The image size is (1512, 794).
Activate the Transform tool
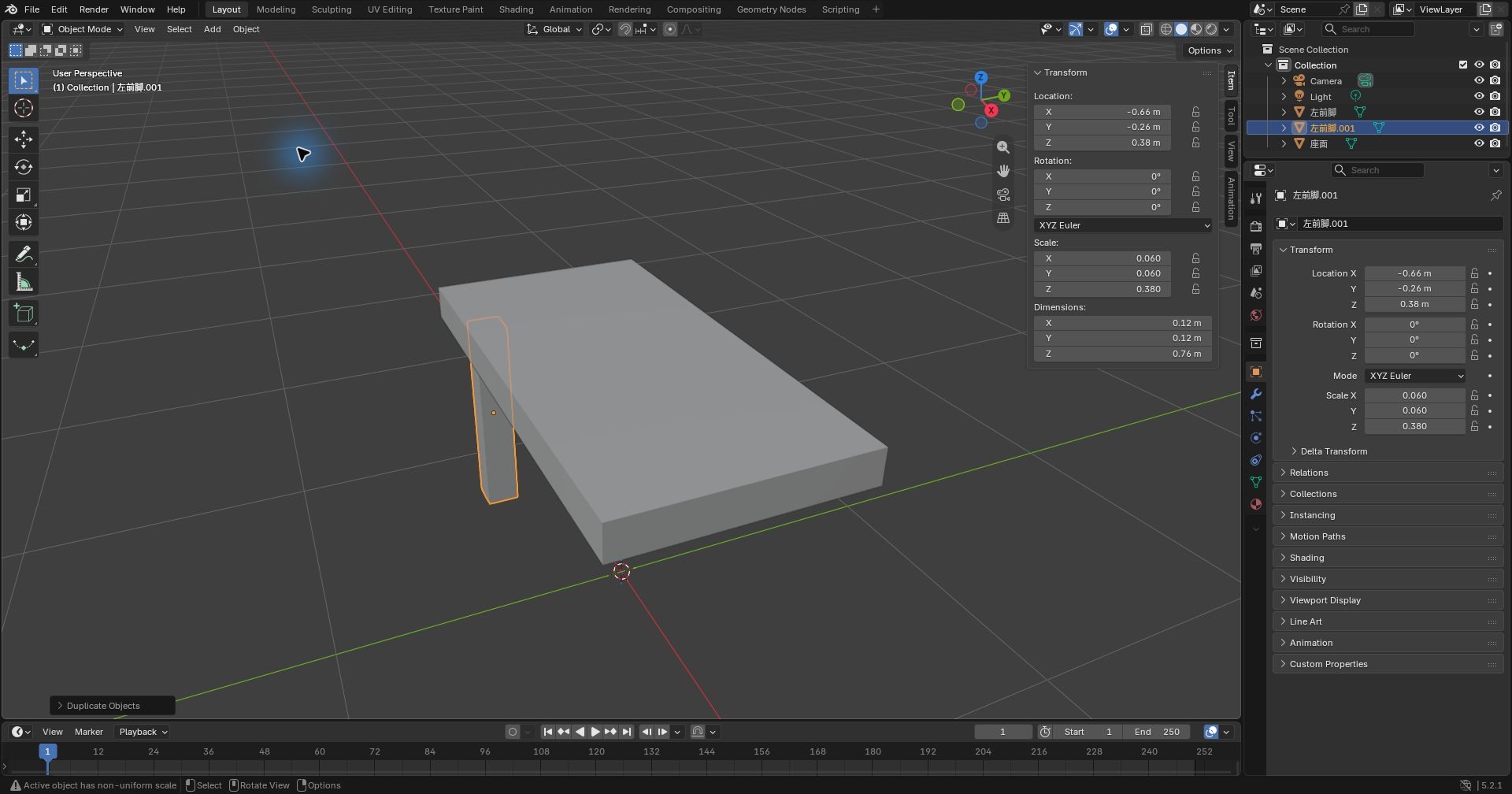[24, 222]
